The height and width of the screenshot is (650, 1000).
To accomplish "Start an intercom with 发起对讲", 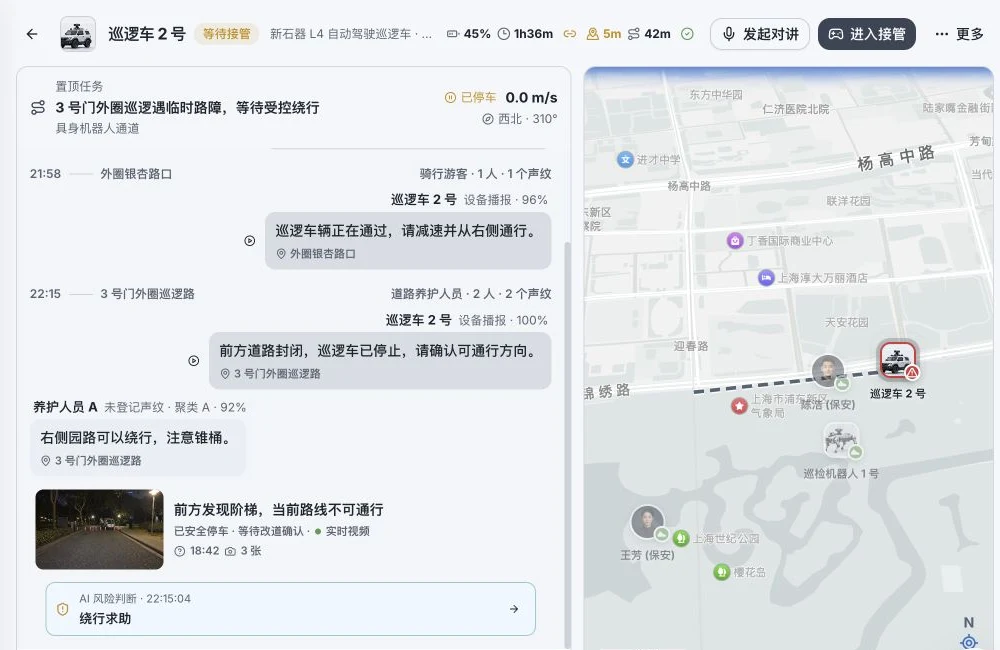I will tap(760, 34).
